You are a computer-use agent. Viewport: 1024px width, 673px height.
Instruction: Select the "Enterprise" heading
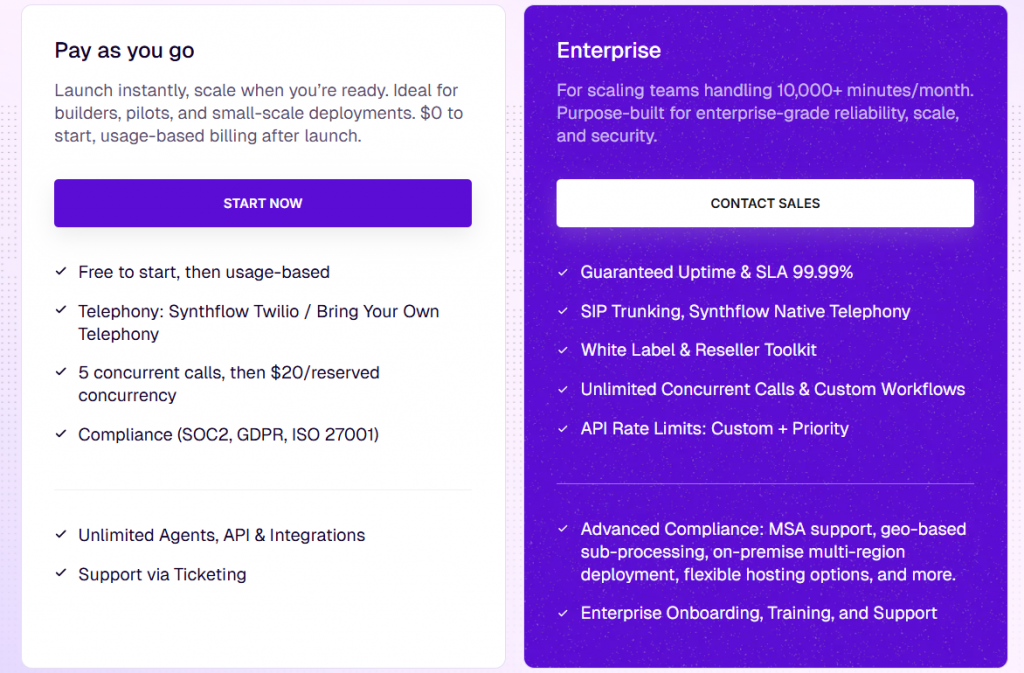(x=609, y=50)
